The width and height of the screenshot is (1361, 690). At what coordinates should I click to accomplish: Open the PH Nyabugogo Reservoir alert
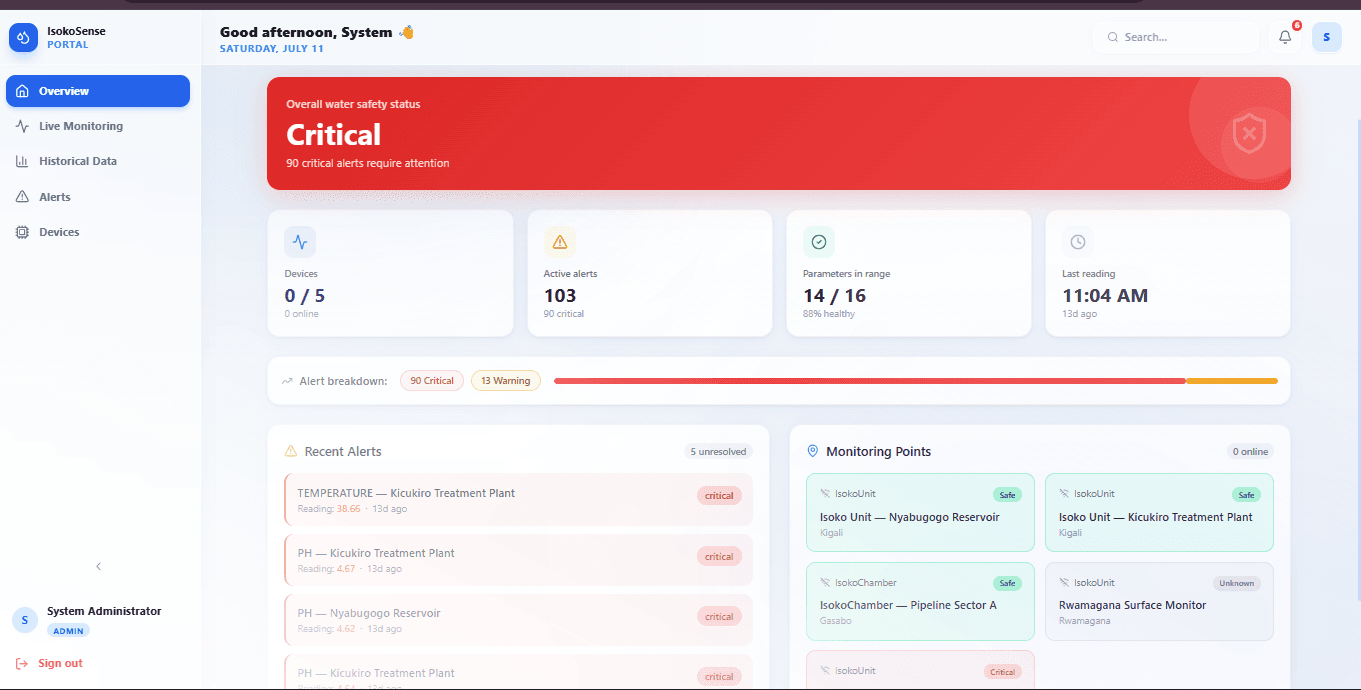518,620
